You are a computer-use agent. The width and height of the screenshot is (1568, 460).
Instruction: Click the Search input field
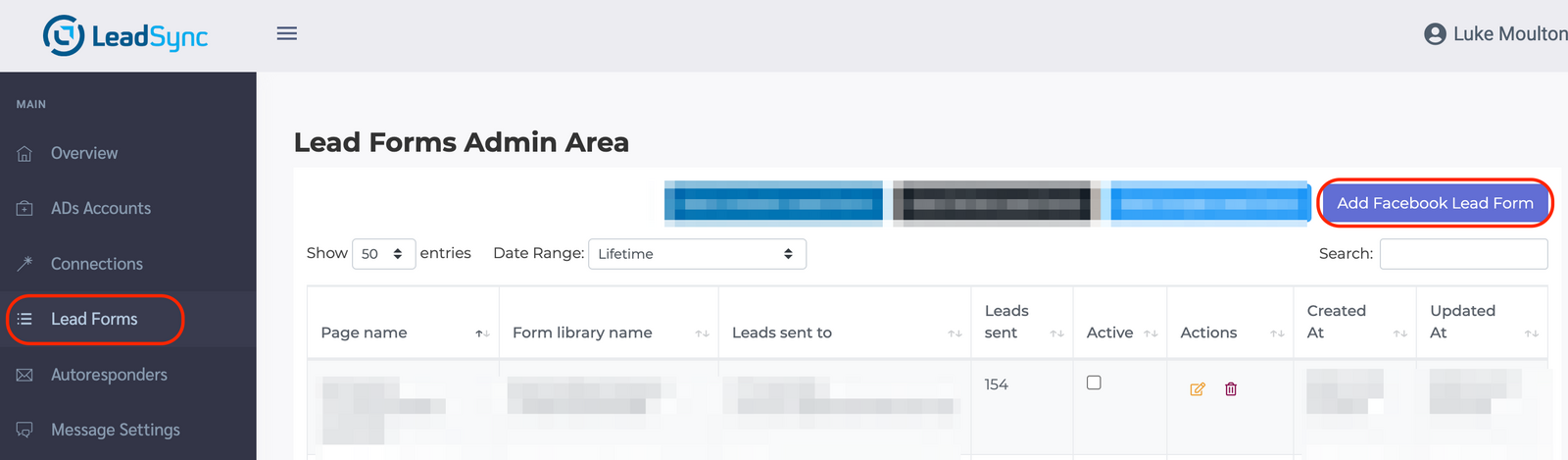point(1463,254)
